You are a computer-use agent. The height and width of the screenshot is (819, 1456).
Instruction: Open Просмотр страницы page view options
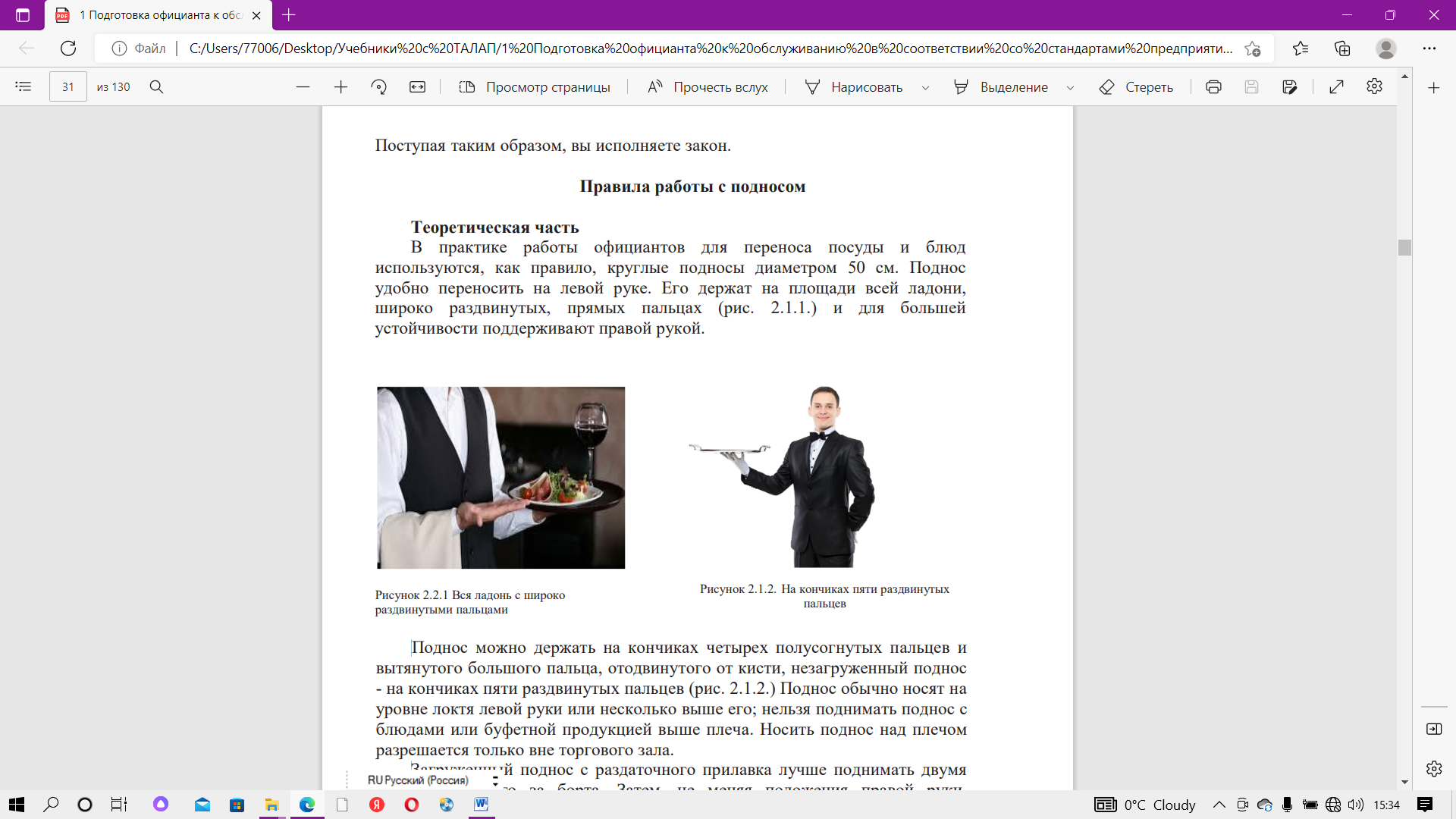[535, 86]
